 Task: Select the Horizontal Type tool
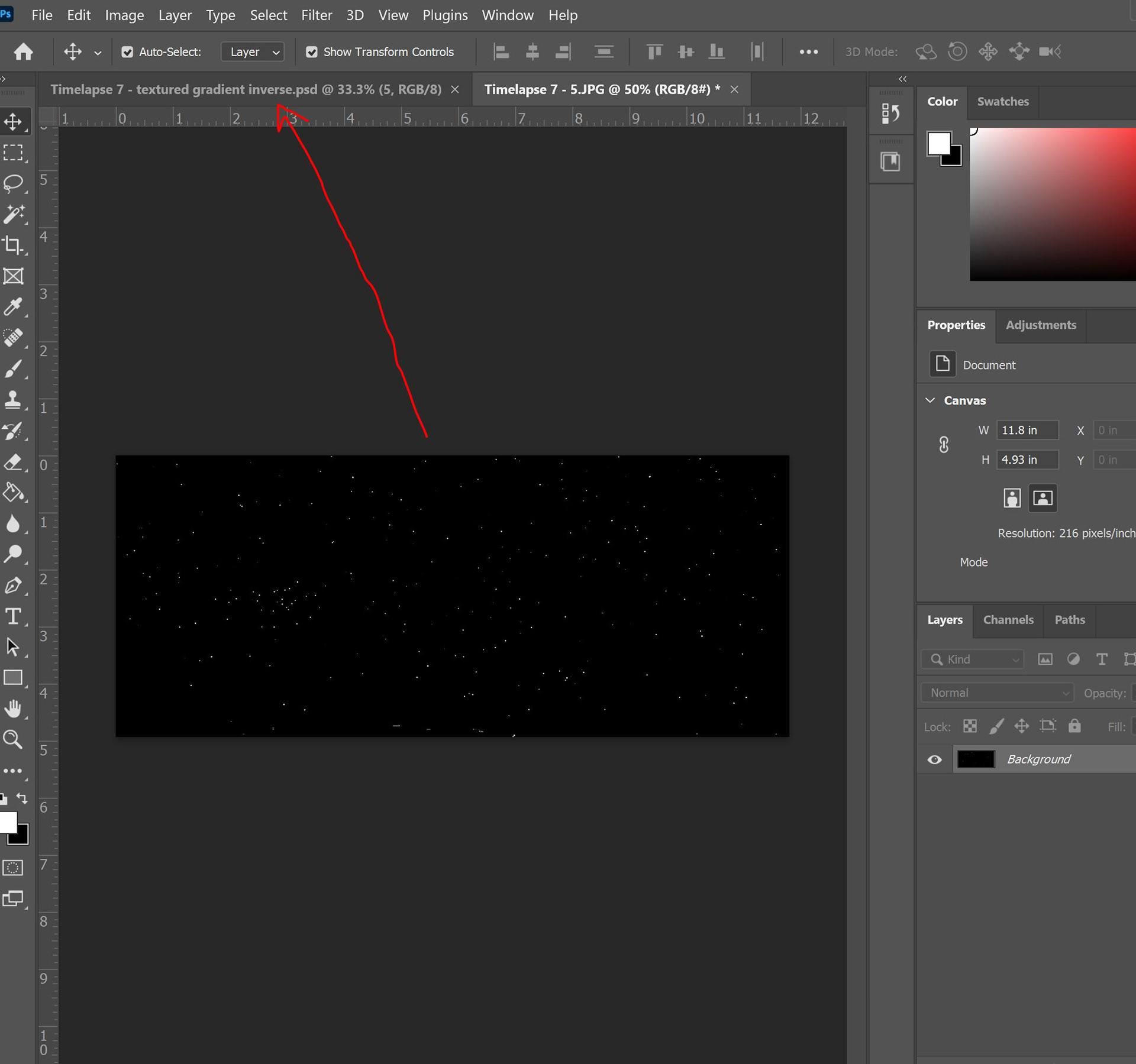[x=13, y=616]
